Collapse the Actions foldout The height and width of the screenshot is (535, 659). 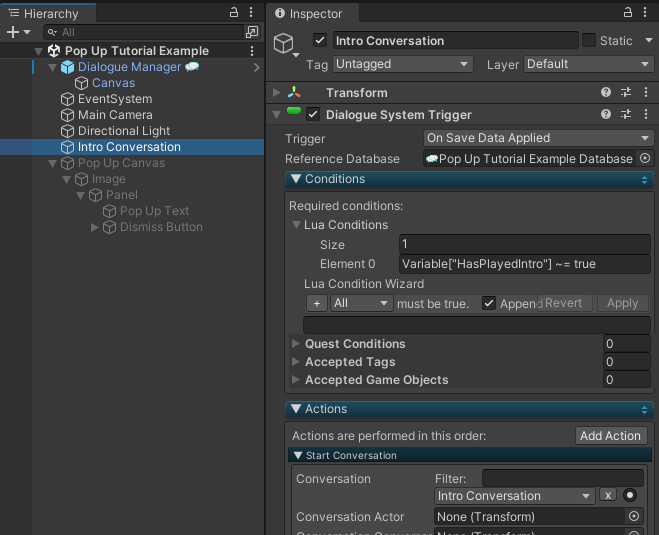pyautogui.click(x=296, y=409)
